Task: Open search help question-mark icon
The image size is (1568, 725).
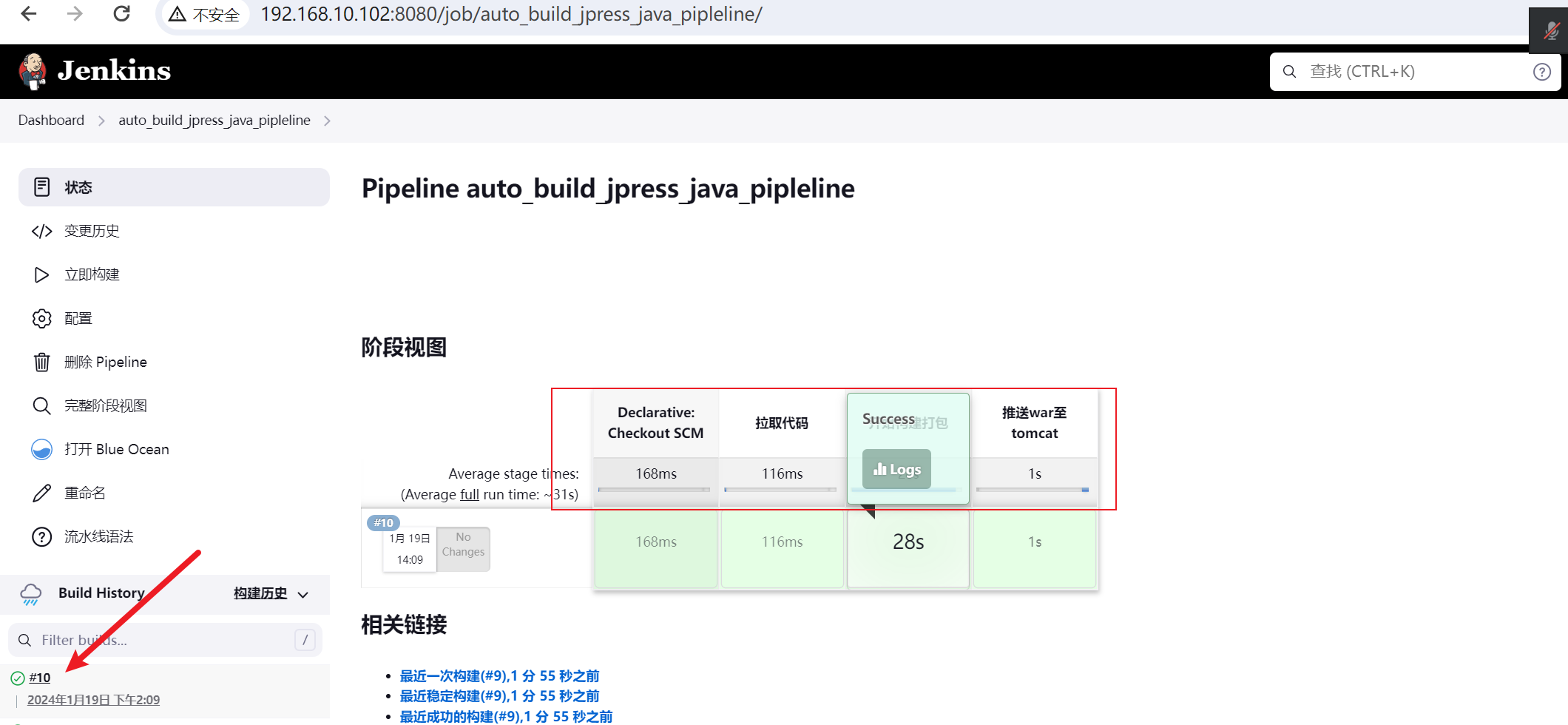Action: [x=1541, y=72]
